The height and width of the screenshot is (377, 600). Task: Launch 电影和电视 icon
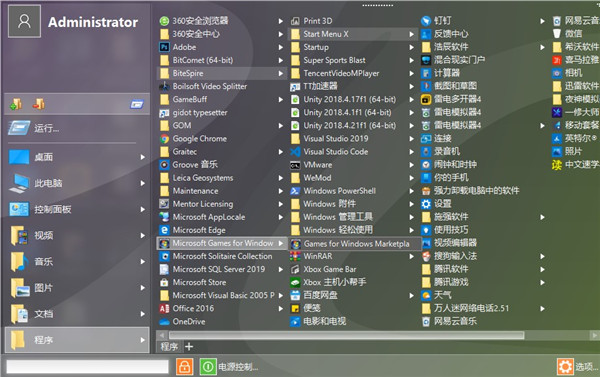(x=295, y=322)
